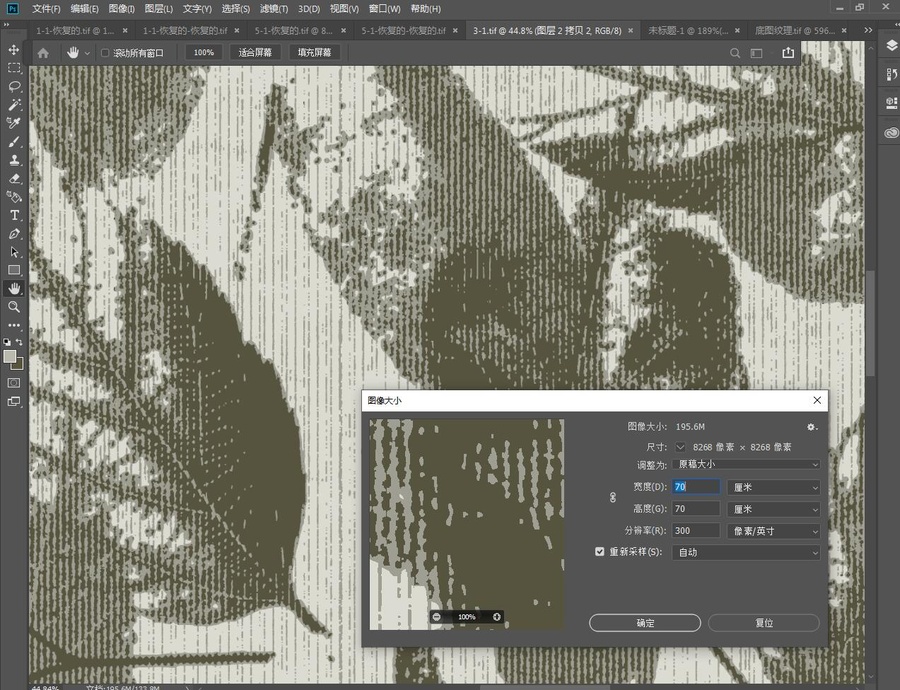Click the Home icon in the options bar
Image resolution: width=900 pixels, height=690 pixels.
43,53
